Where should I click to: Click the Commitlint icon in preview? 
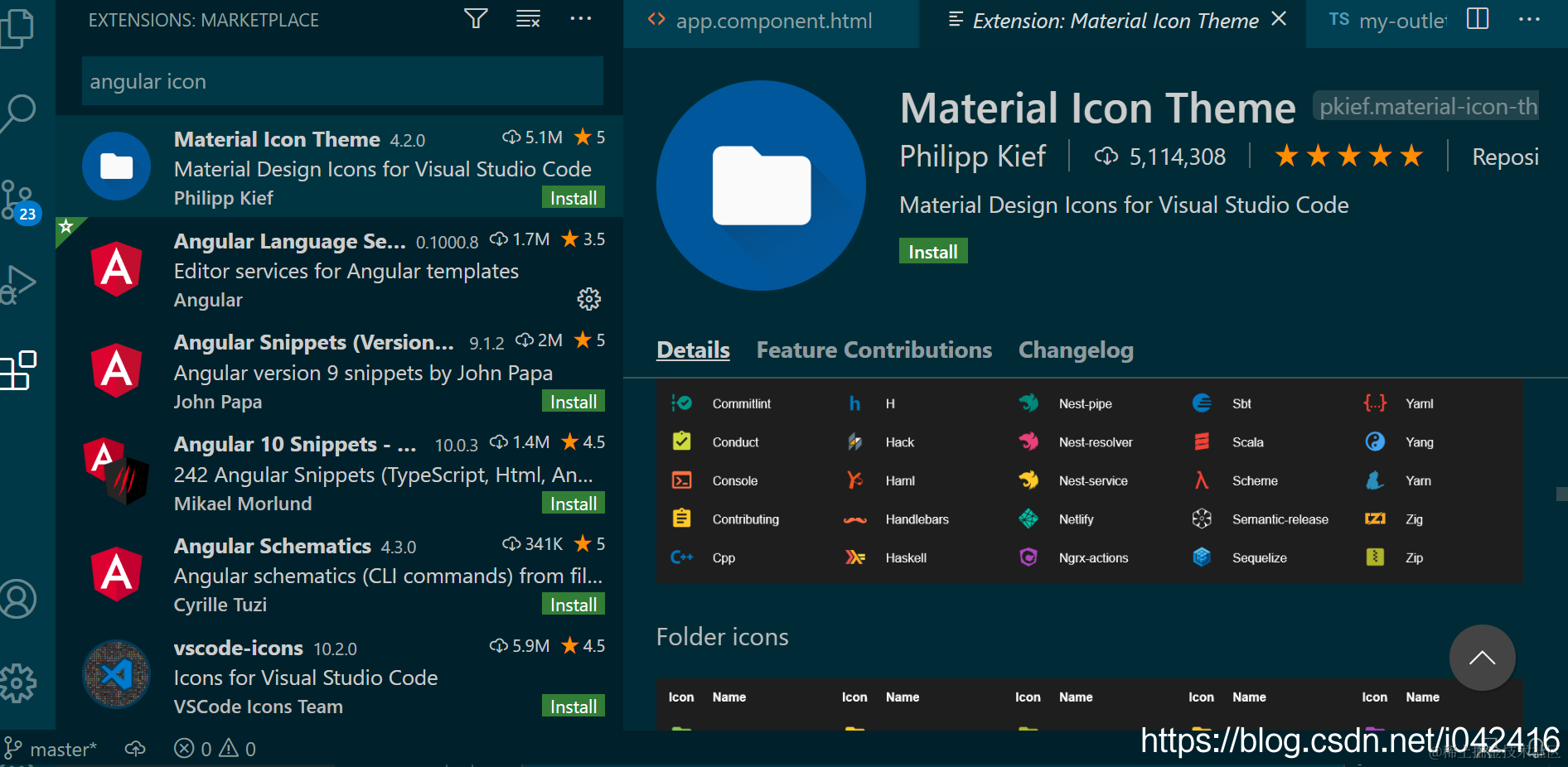point(681,403)
